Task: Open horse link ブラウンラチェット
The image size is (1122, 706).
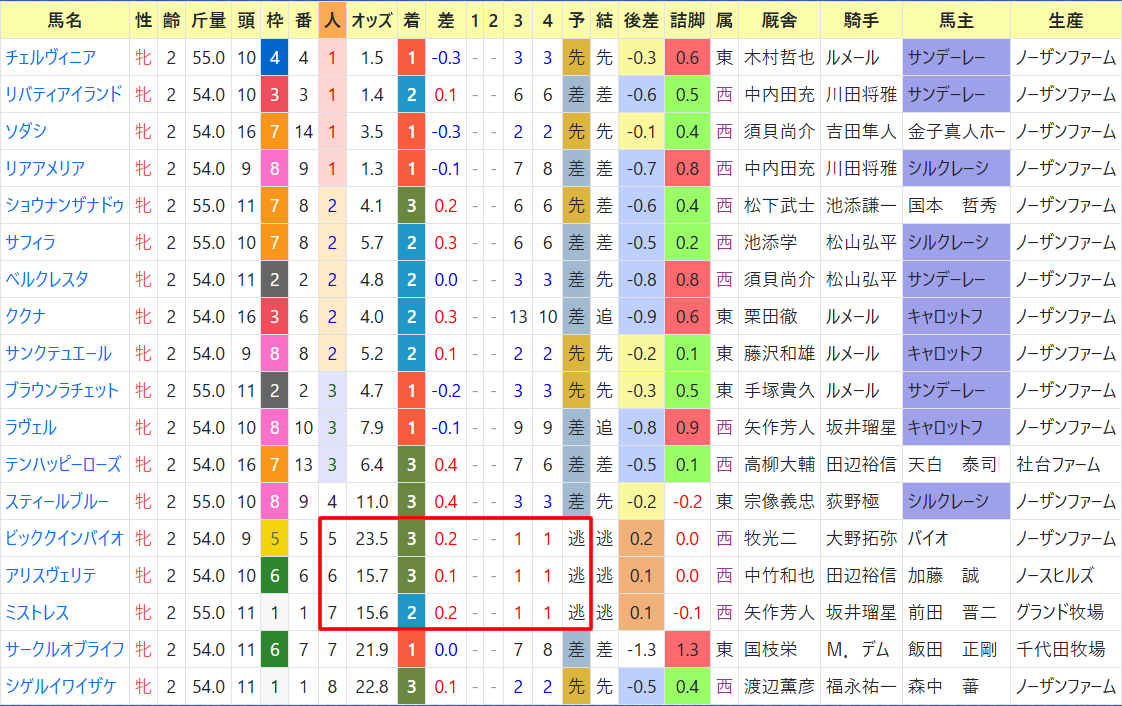Action: 62,391
